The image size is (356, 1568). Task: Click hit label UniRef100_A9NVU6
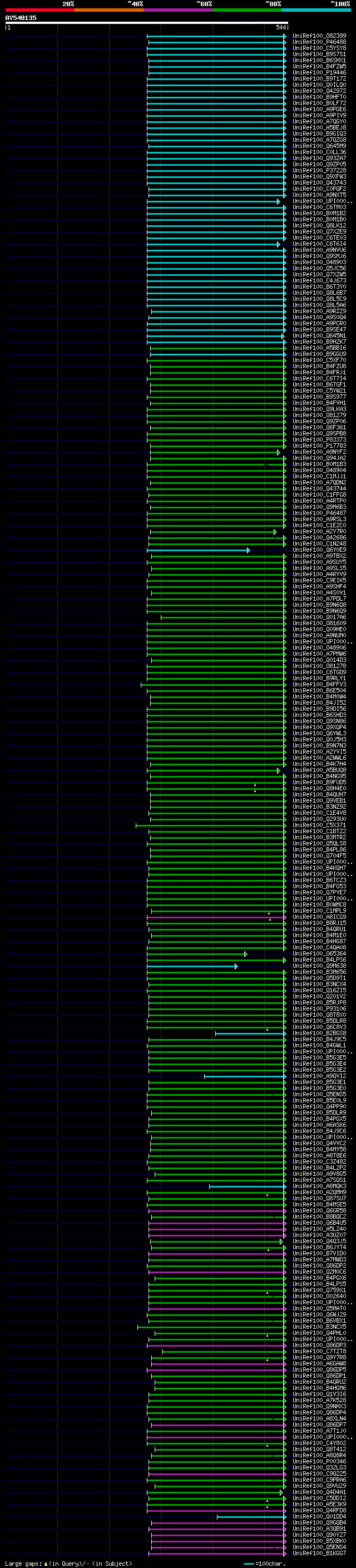coord(319,250)
